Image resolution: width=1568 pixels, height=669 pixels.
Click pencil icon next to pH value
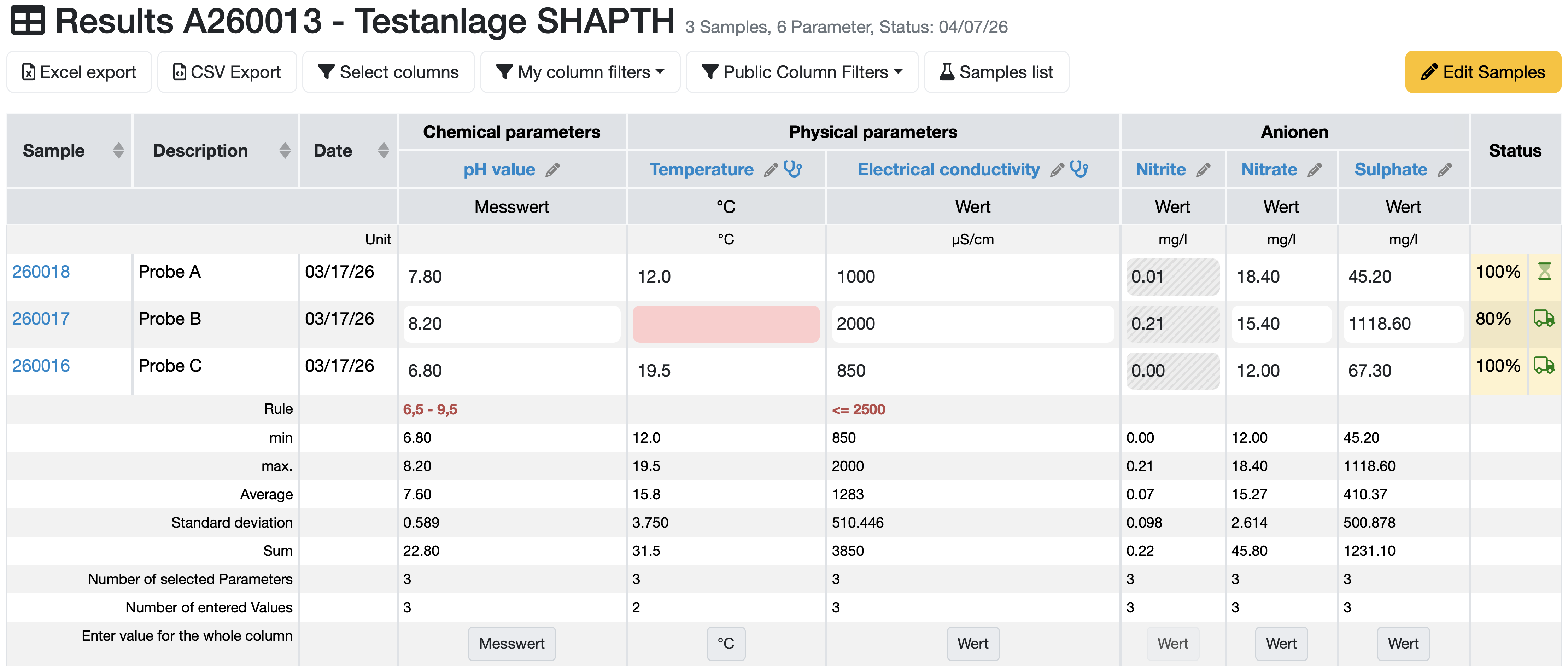552,170
